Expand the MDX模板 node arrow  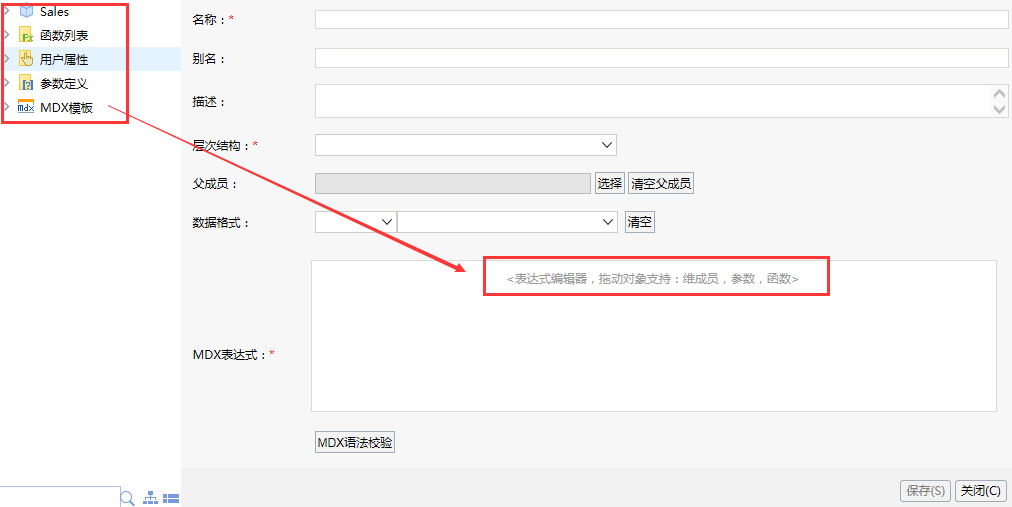click(x=6, y=108)
